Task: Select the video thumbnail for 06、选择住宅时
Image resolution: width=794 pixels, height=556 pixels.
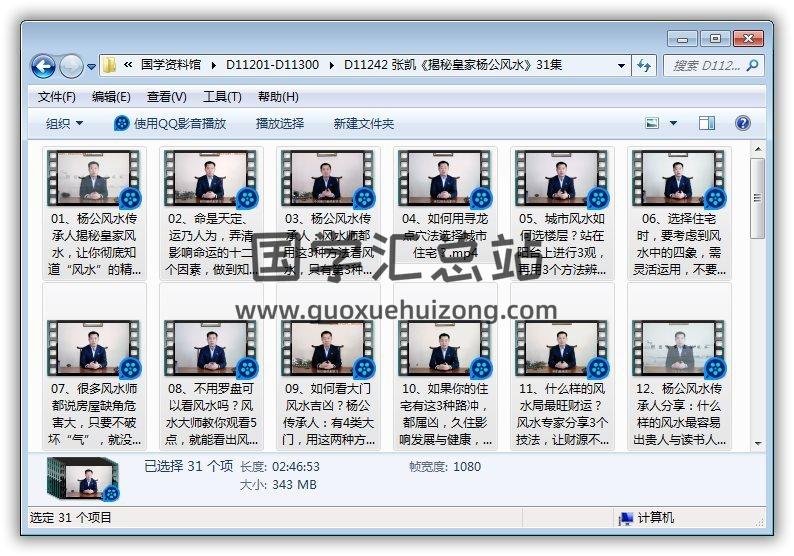Action: (678, 178)
